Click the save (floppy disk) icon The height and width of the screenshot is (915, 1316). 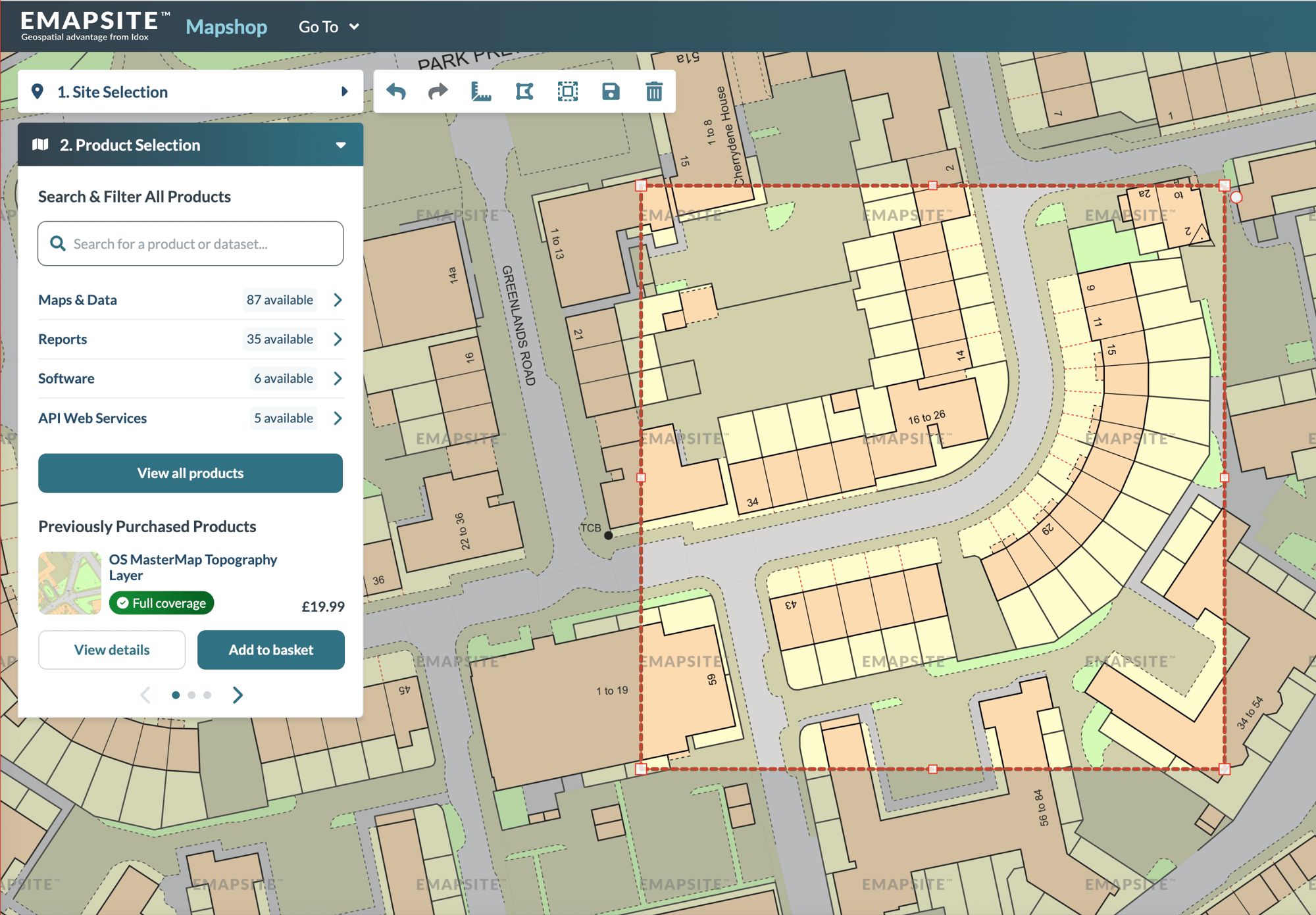[x=611, y=91]
